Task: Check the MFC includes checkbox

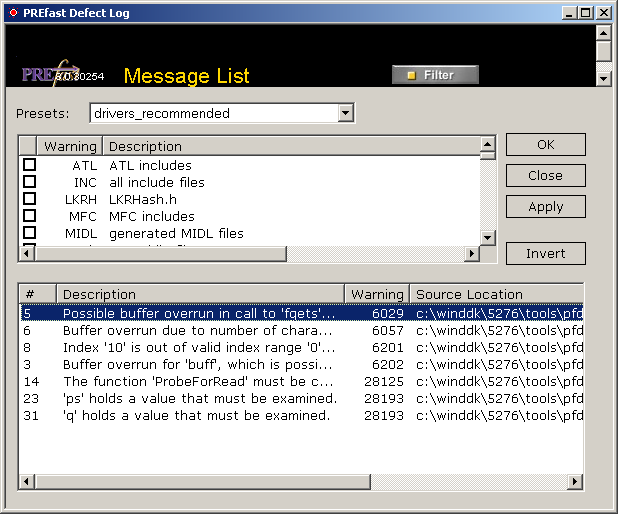Action: 30,216
